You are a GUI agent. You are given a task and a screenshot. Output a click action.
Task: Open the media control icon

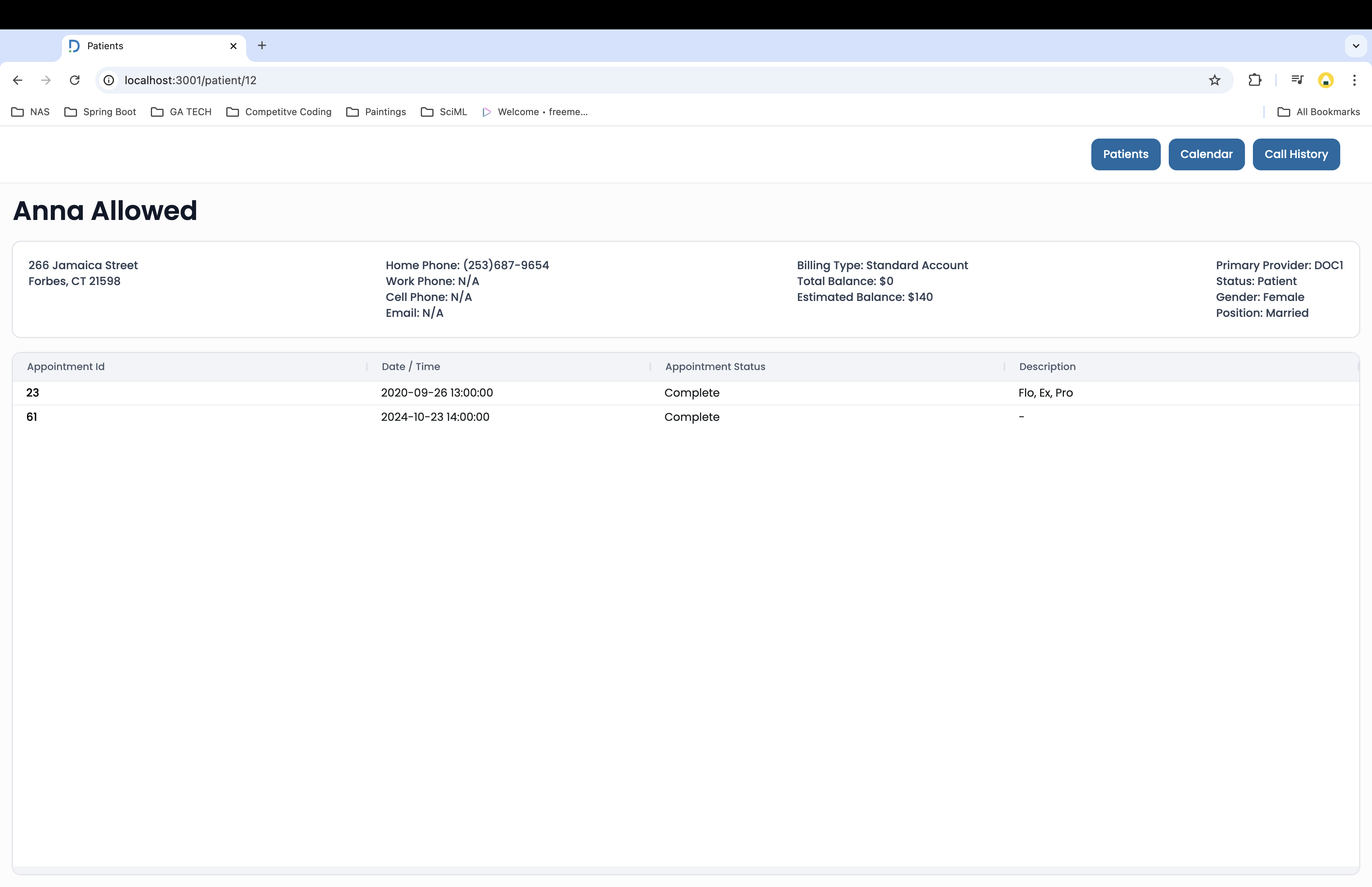(x=1297, y=80)
